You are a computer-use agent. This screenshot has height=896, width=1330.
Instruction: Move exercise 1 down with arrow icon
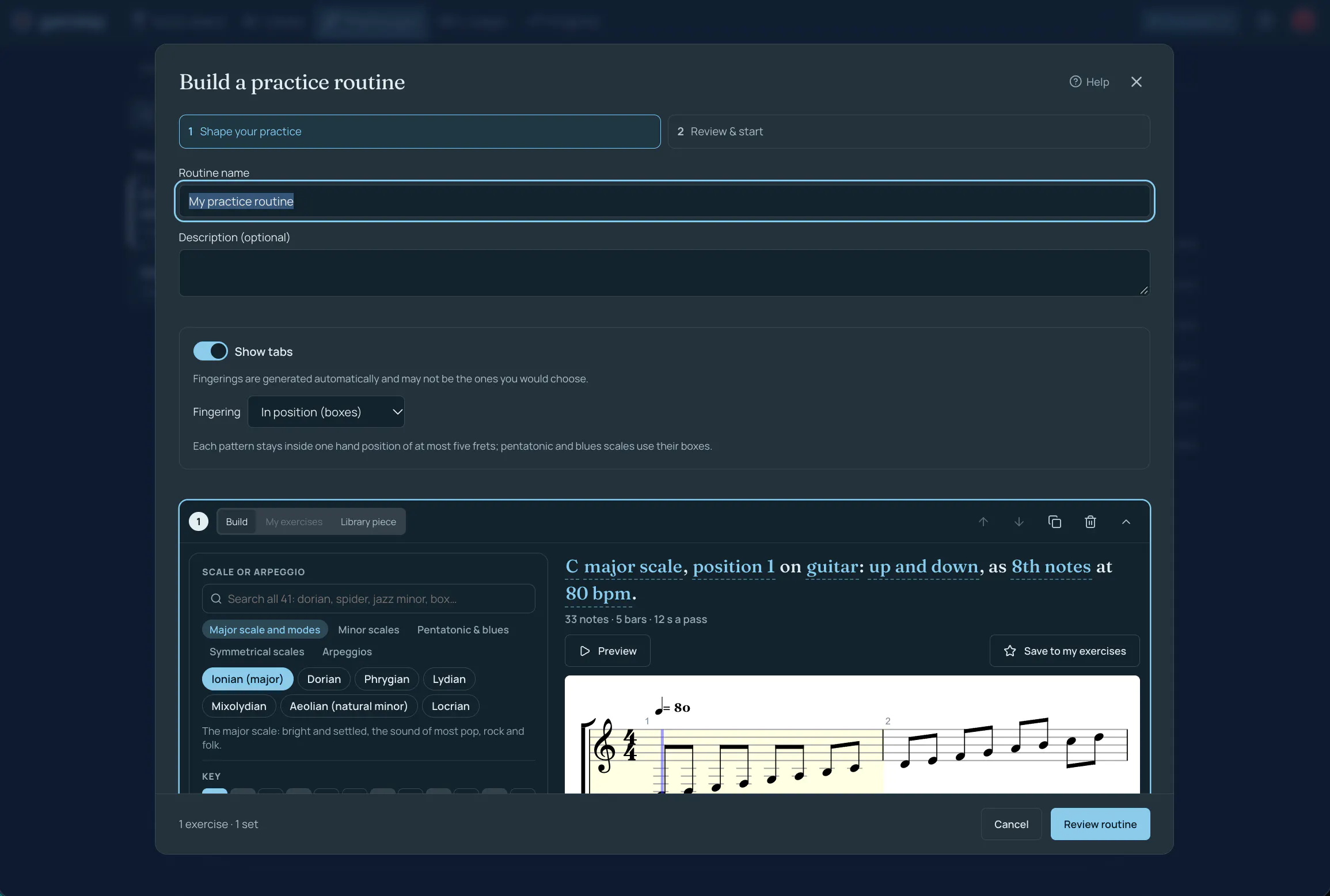[x=1019, y=522]
